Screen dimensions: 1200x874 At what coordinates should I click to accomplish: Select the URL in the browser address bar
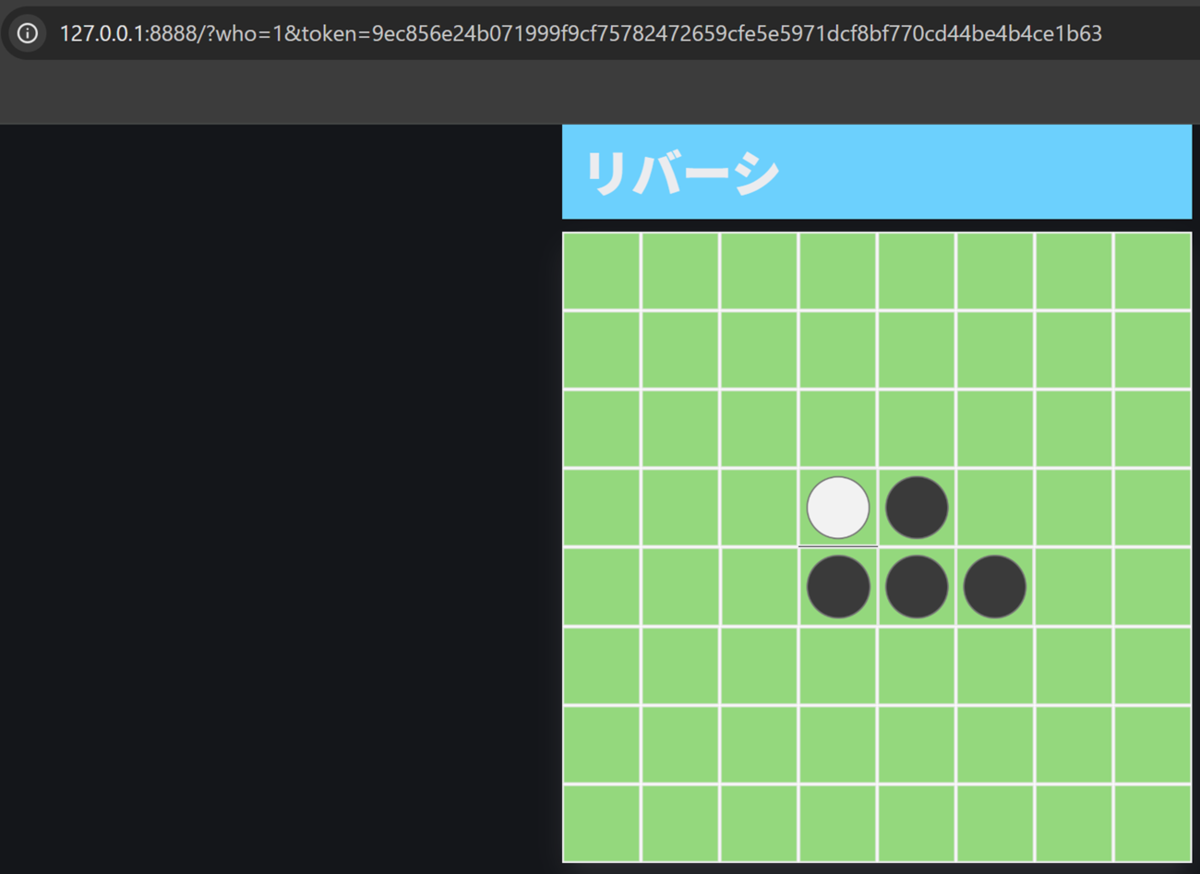click(600, 33)
